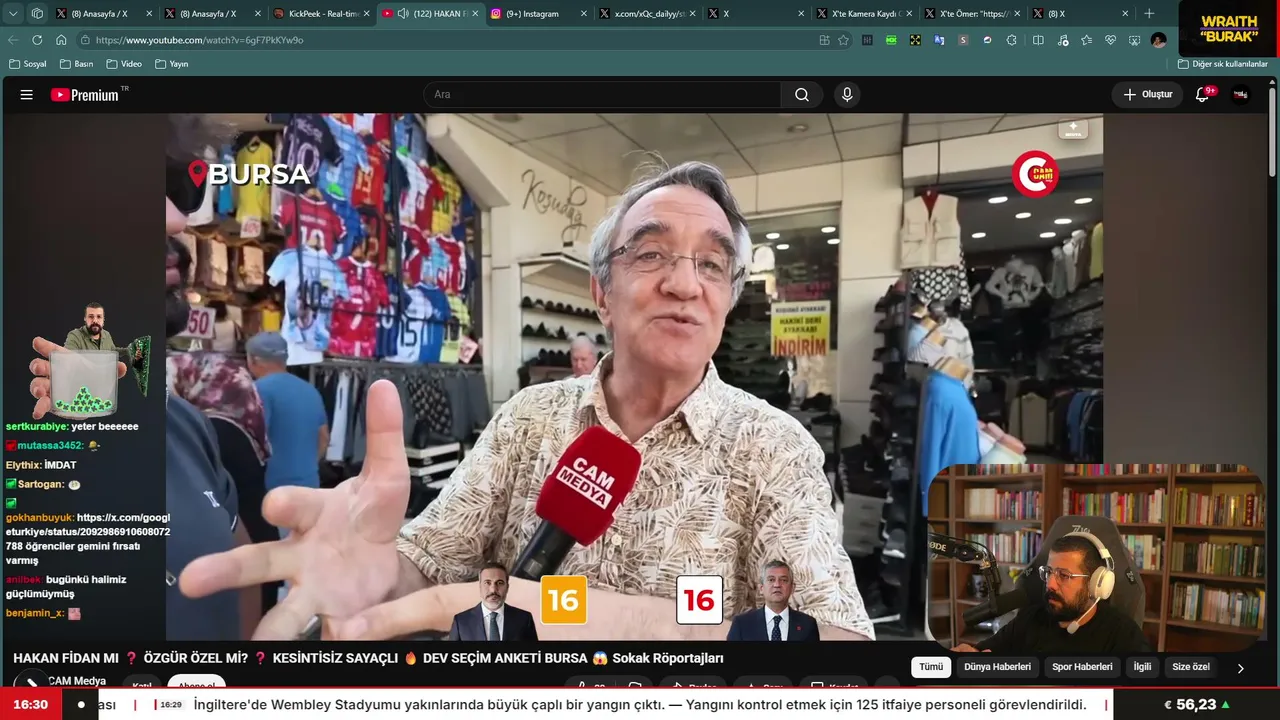Open the YouTube account avatar menu
Screen dimensions: 1280x720
(1241, 95)
